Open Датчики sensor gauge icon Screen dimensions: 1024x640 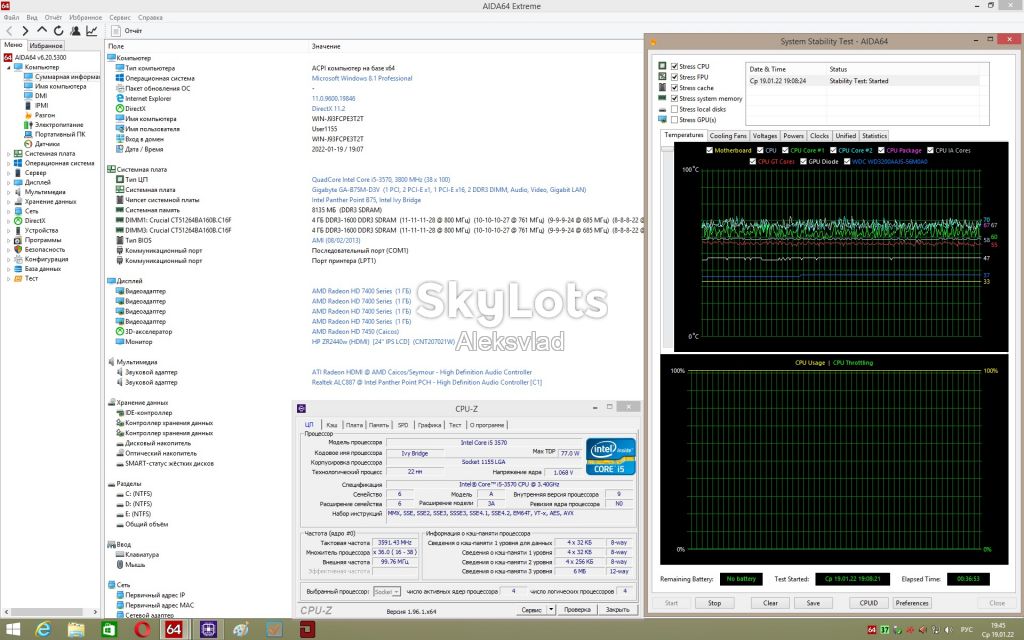click(x=28, y=144)
